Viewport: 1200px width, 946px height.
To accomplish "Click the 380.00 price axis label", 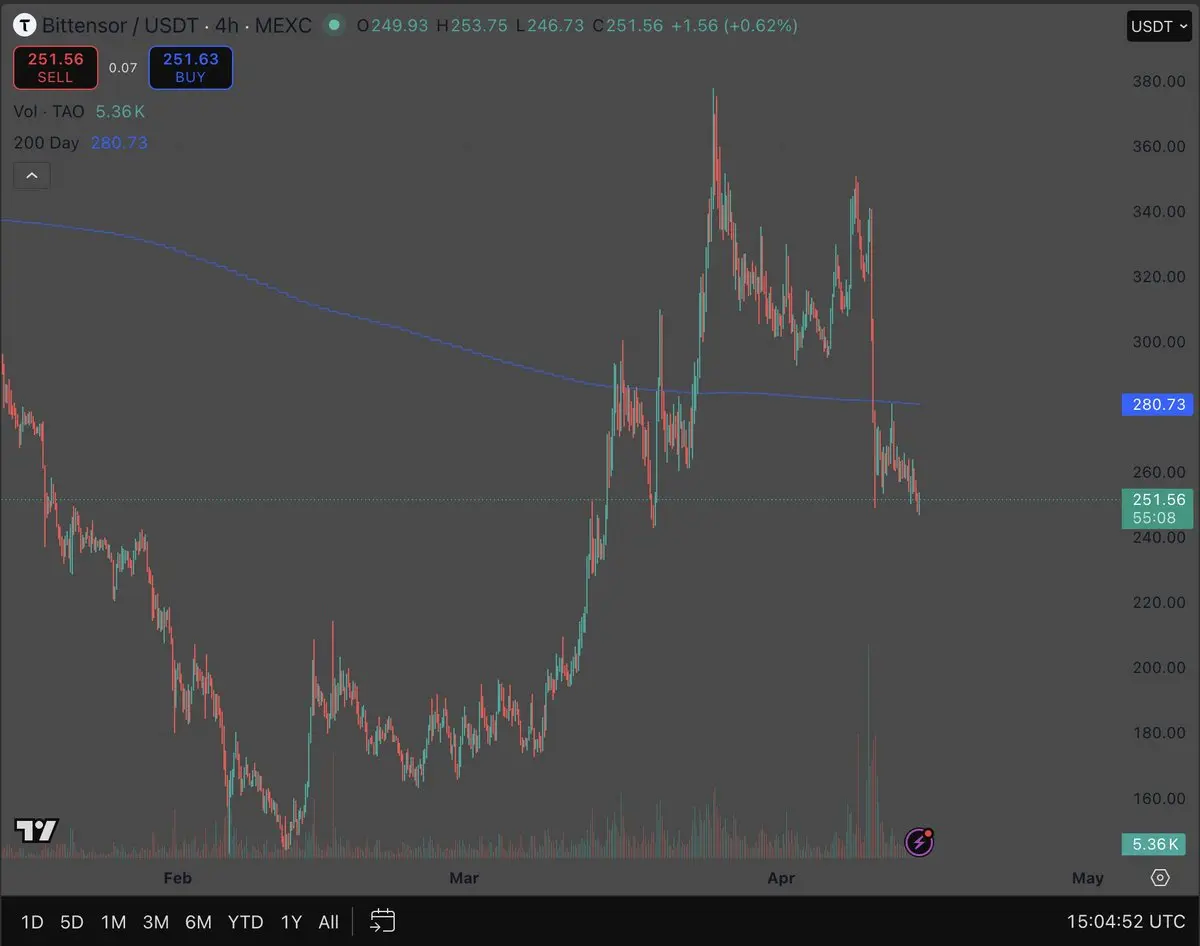I will pyautogui.click(x=1160, y=81).
